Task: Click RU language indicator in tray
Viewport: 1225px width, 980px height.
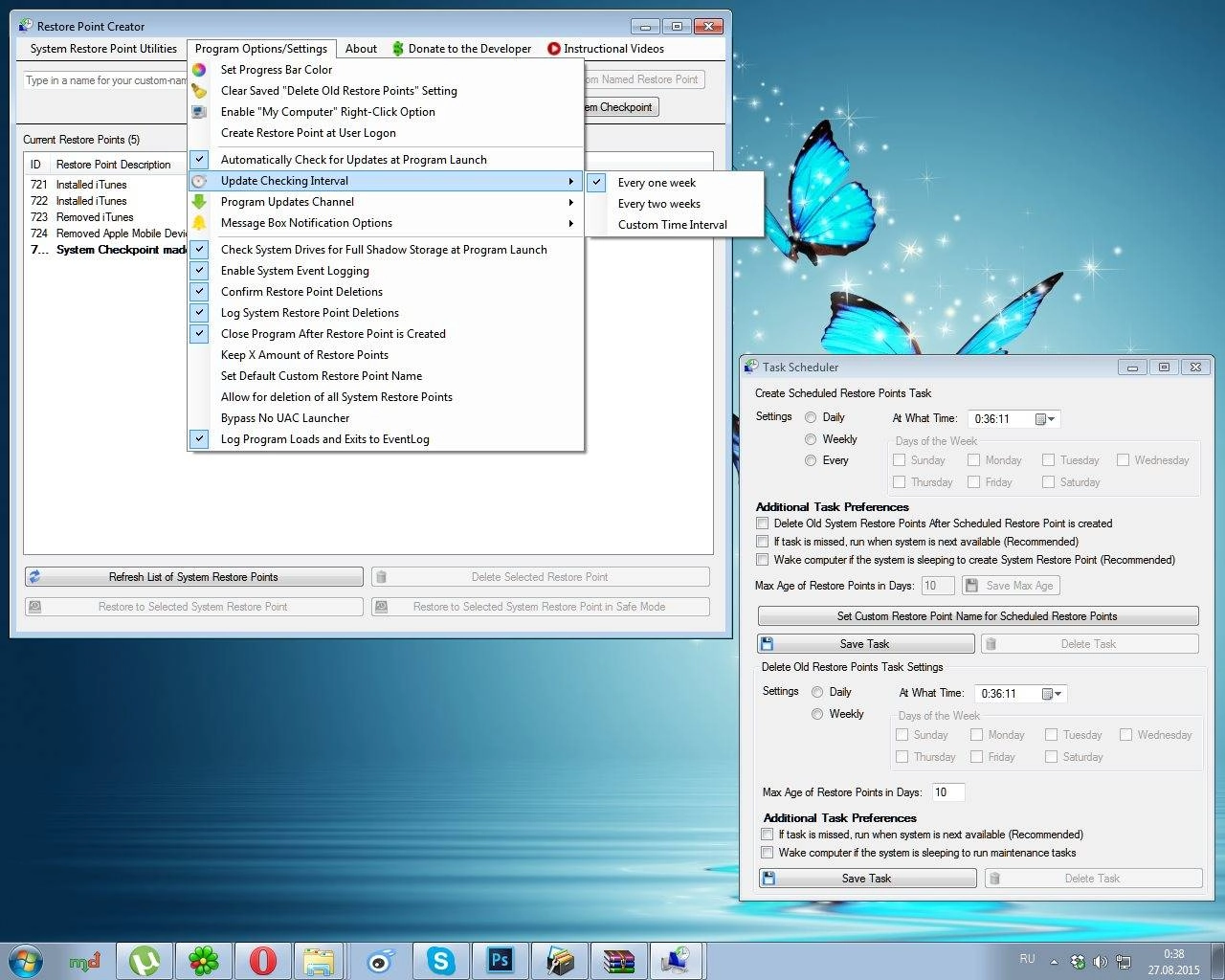Action: pyautogui.click(x=1027, y=958)
